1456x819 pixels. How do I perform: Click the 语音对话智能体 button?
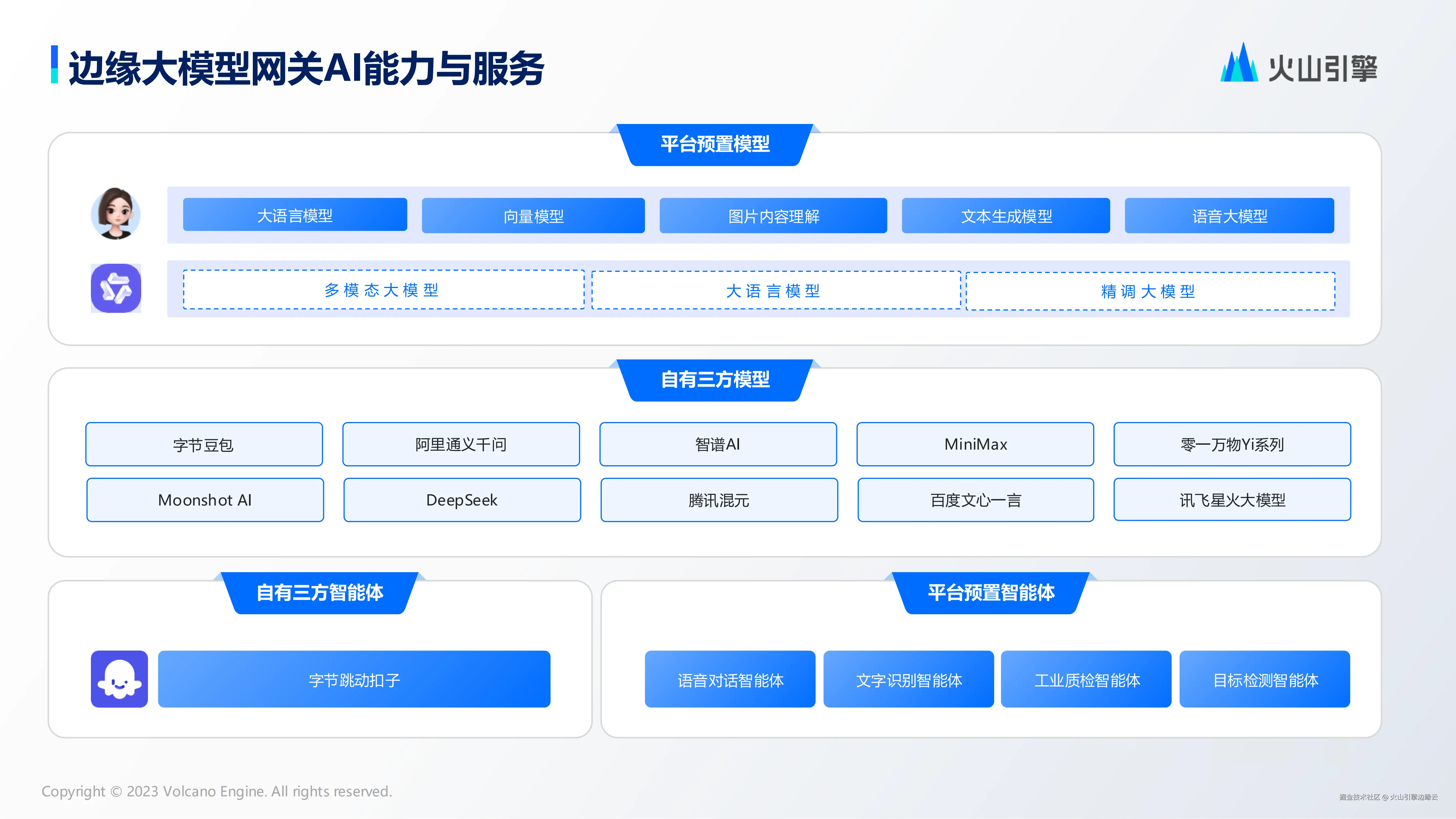pos(730,679)
